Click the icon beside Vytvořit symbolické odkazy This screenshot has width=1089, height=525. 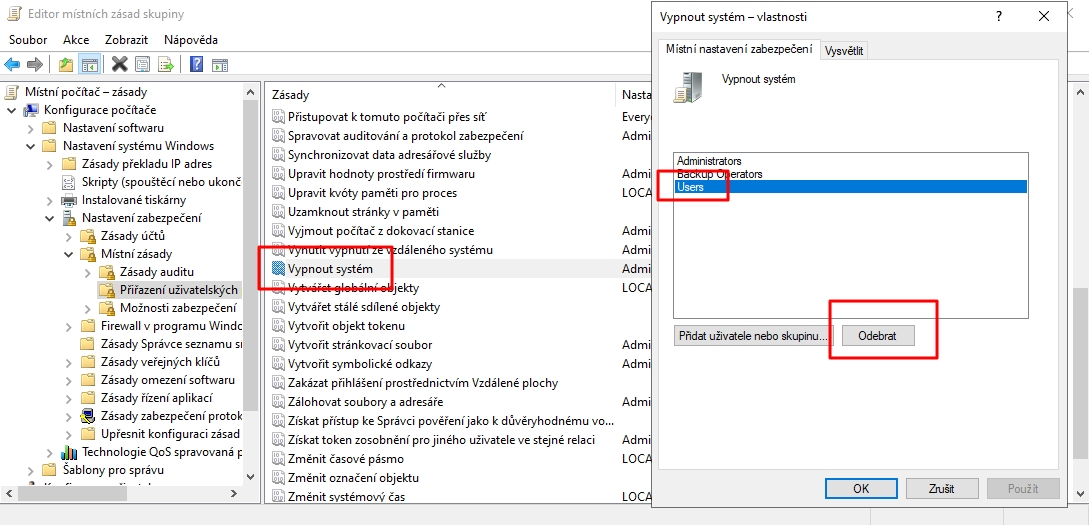pos(278,364)
